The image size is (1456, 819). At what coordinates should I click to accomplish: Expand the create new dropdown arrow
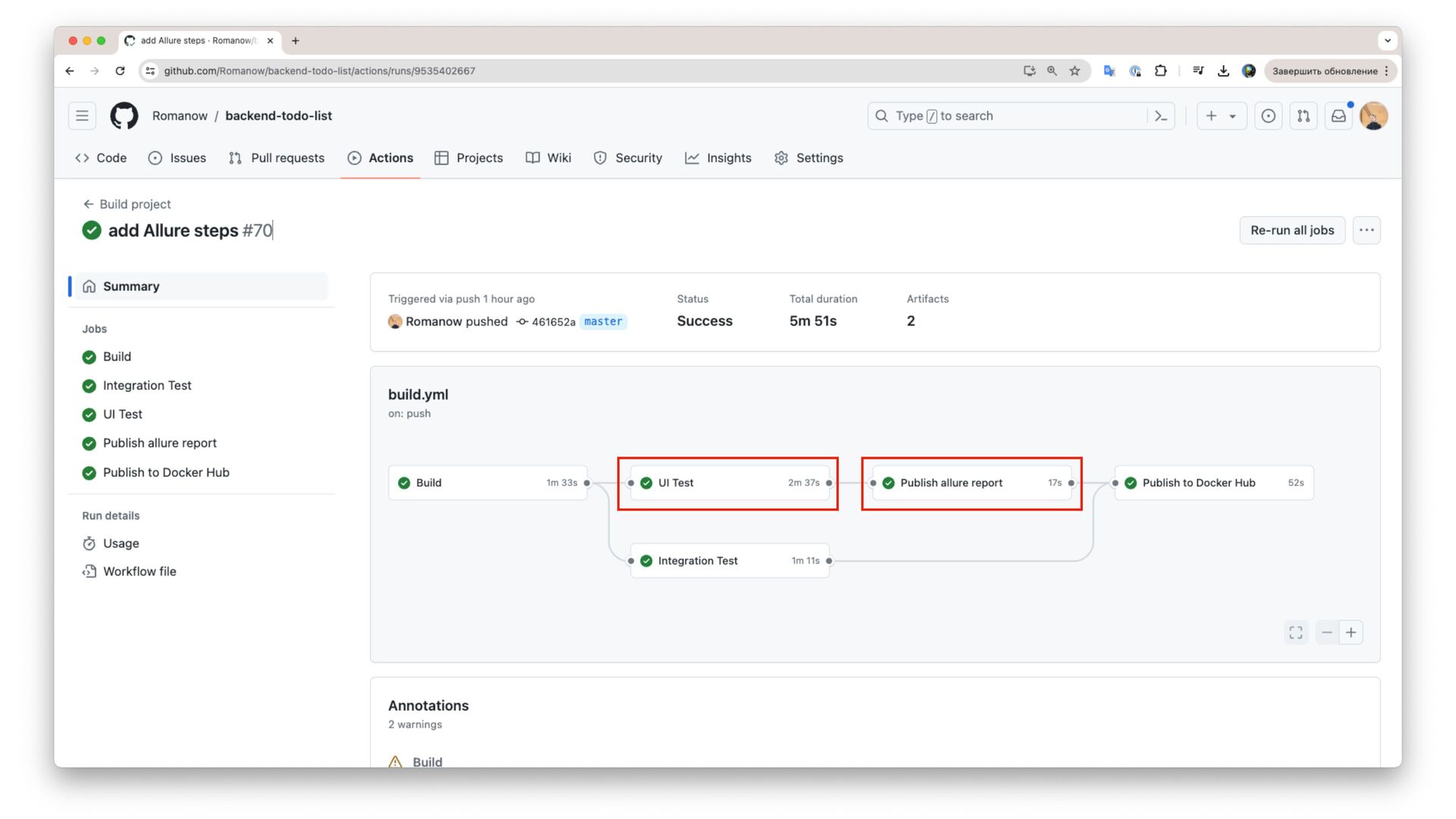tap(1232, 116)
